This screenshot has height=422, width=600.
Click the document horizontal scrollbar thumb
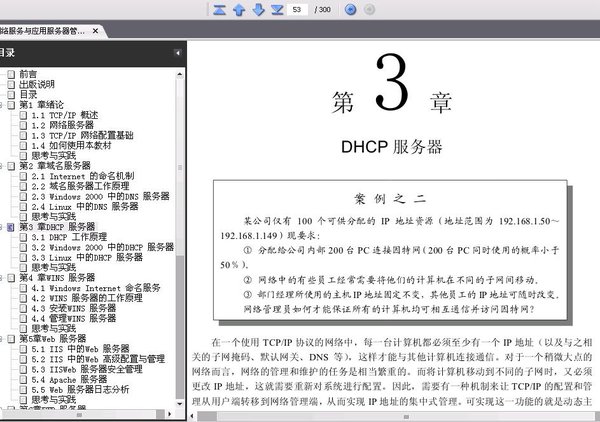[406, 416]
